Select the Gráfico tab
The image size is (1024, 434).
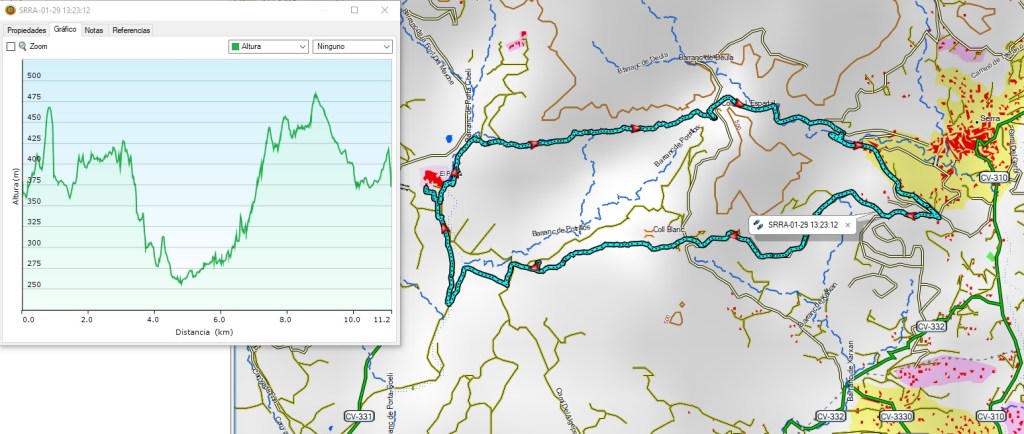[x=66, y=30]
